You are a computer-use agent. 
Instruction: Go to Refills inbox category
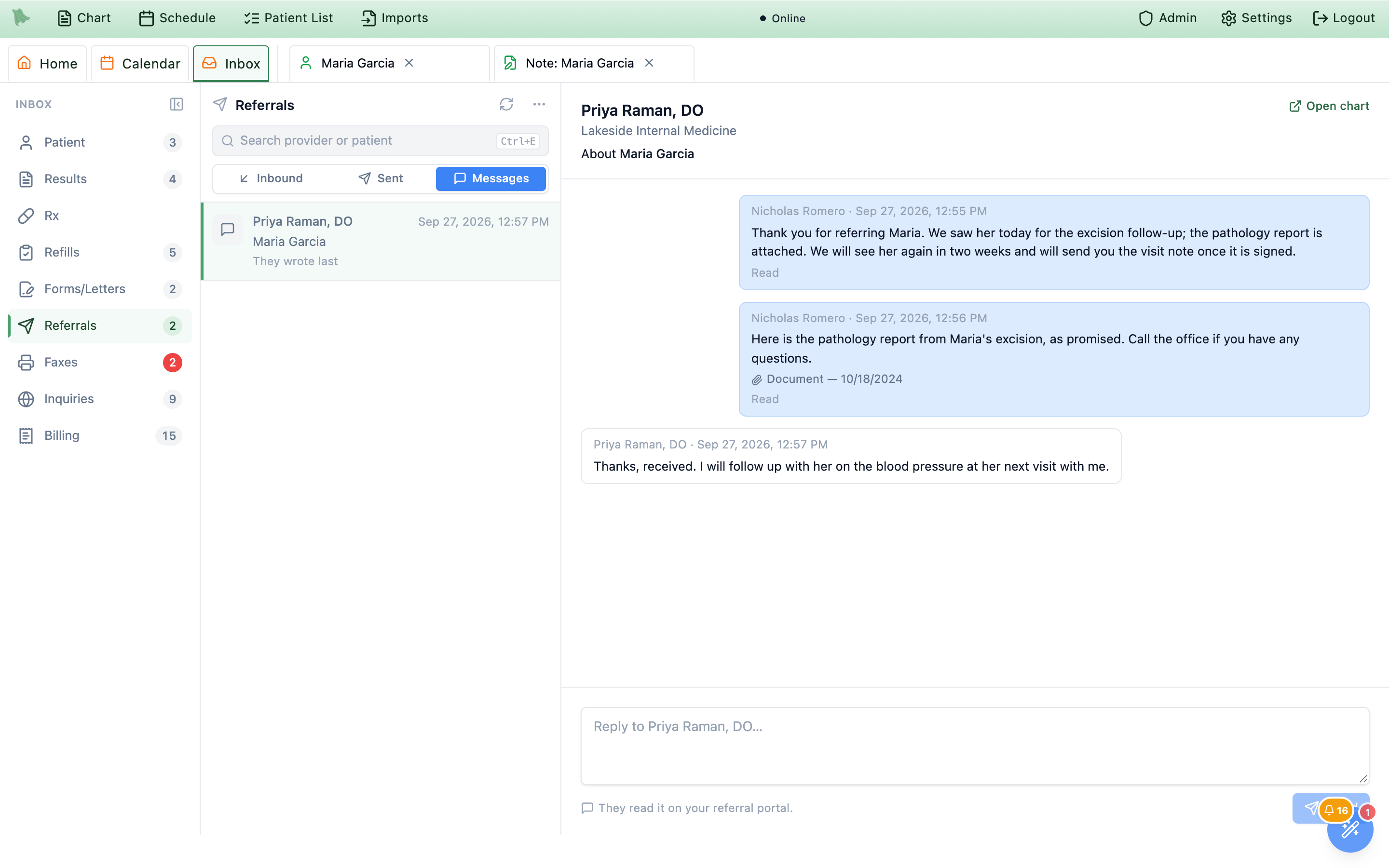pyautogui.click(x=100, y=252)
